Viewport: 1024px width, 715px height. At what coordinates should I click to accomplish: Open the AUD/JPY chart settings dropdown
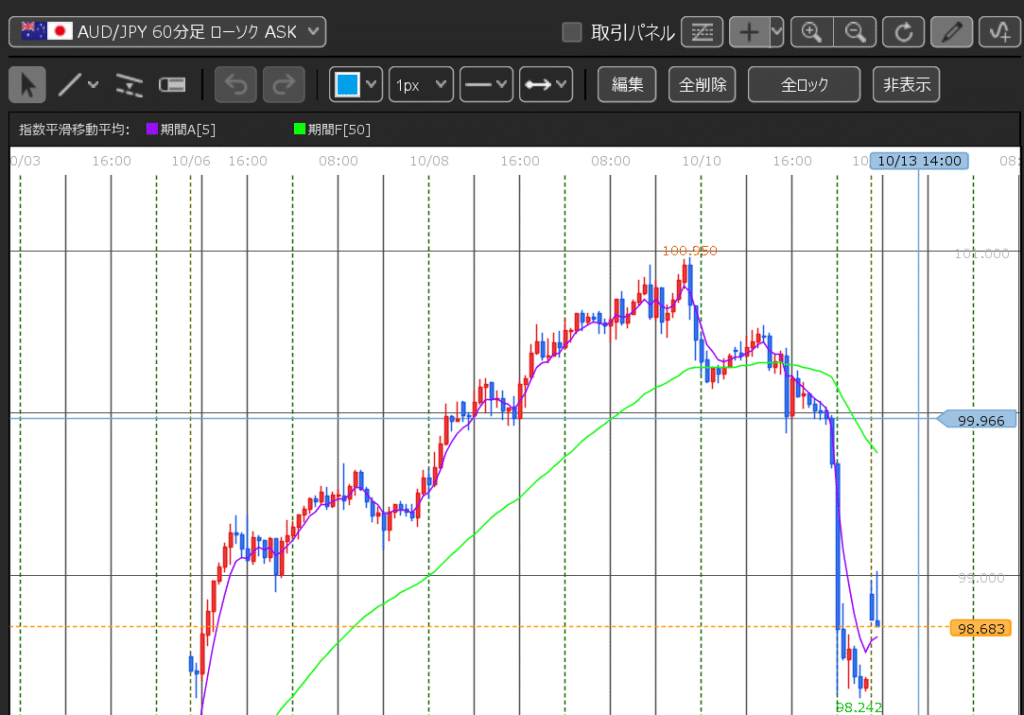167,32
